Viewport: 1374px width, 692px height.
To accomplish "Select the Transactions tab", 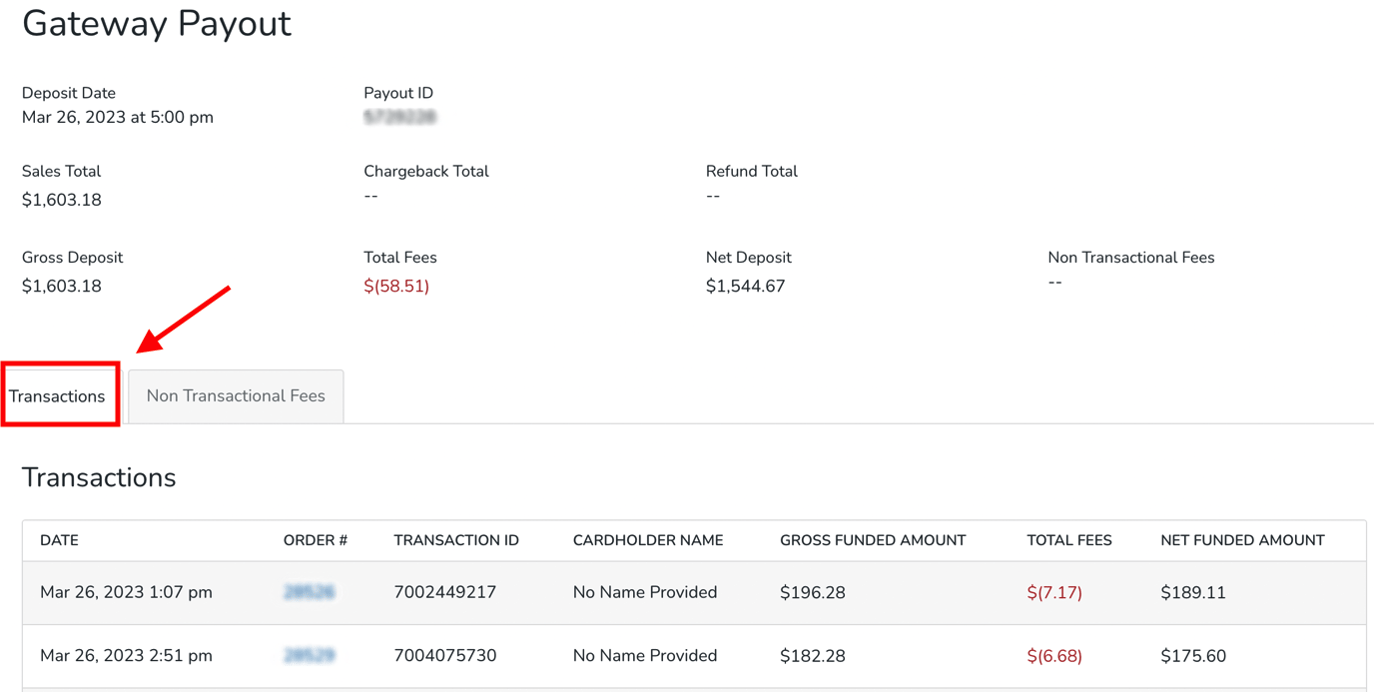I will coord(57,396).
